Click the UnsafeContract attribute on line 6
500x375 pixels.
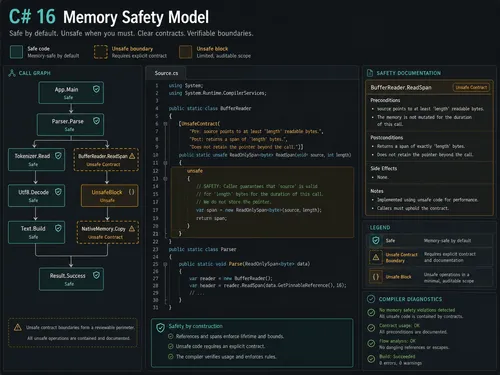199,124
